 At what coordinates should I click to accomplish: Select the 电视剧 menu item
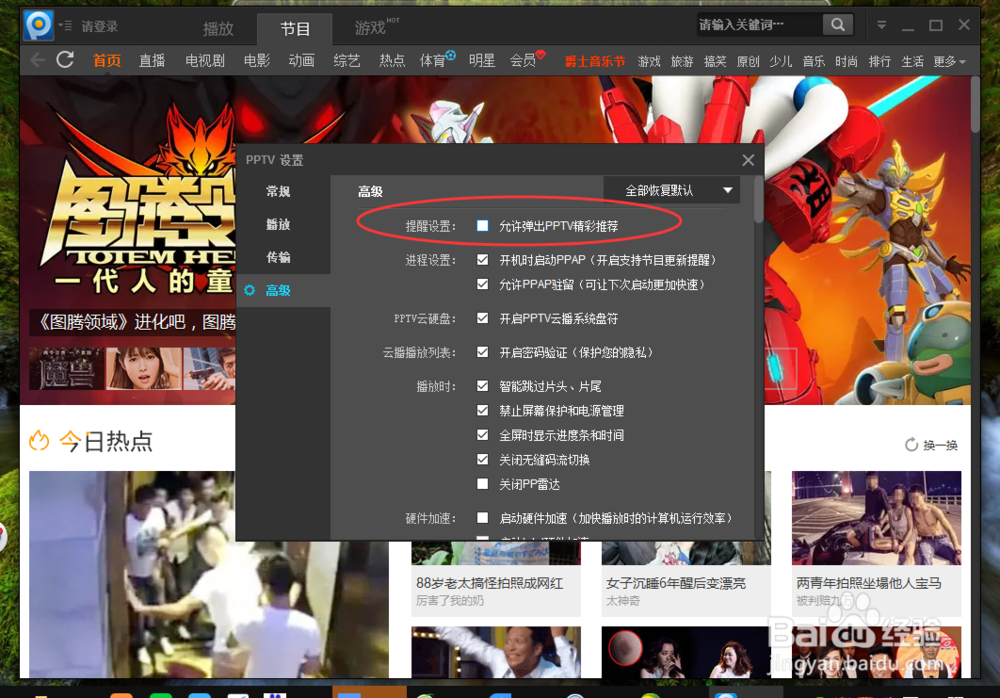(x=203, y=60)
